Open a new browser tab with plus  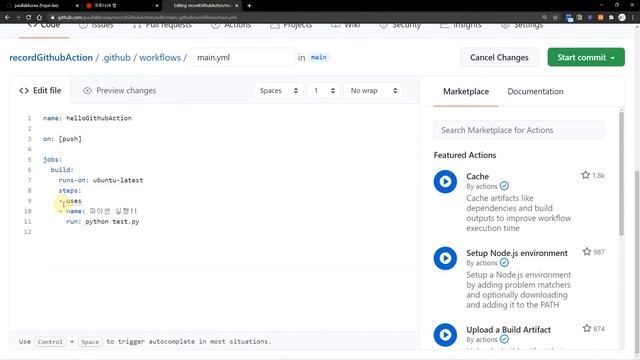pos(249,6)
